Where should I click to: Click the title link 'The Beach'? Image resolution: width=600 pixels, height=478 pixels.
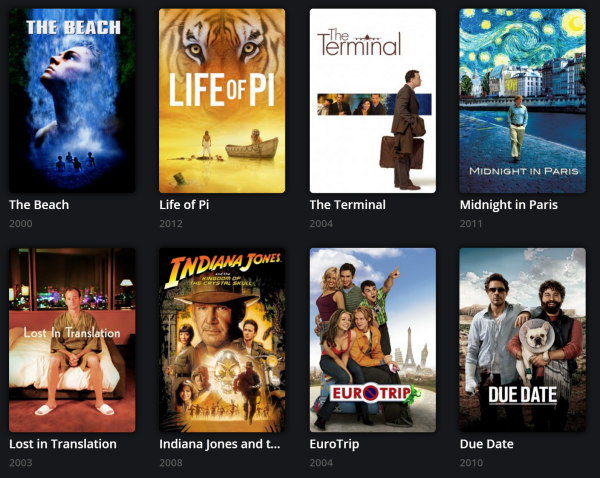(39, 205)
